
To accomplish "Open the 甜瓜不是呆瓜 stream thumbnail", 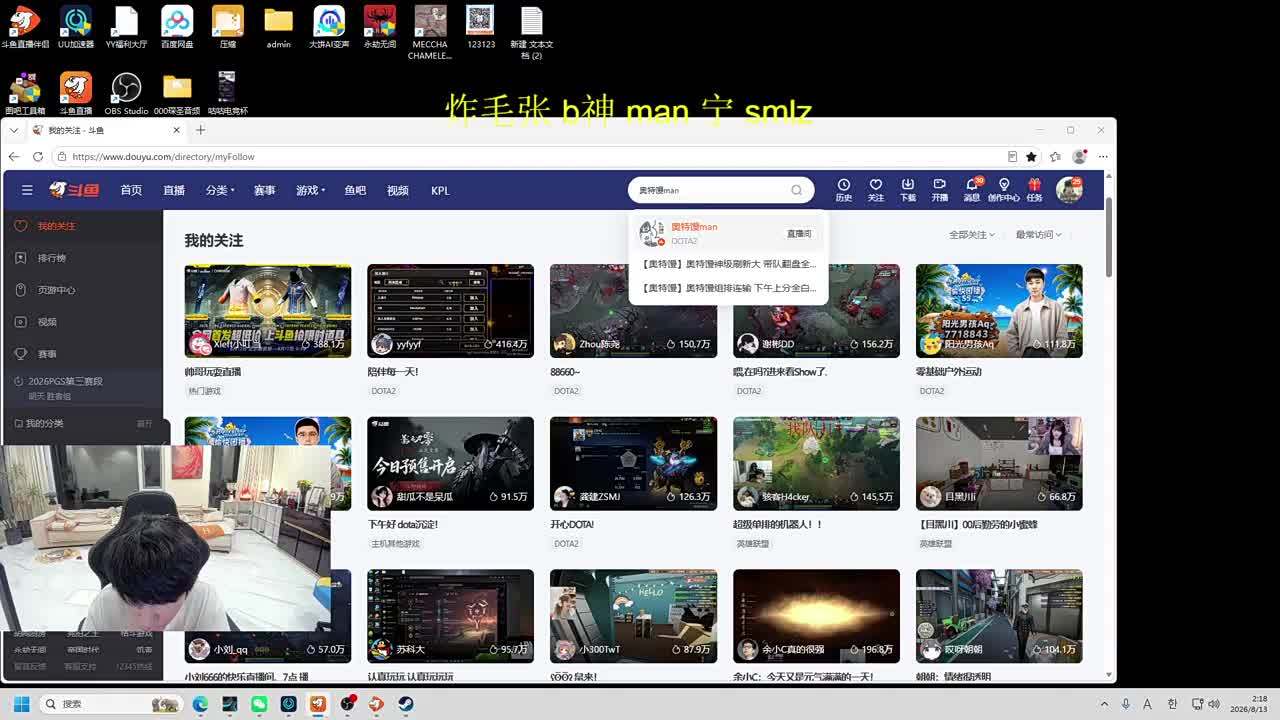I will [451, 464].
